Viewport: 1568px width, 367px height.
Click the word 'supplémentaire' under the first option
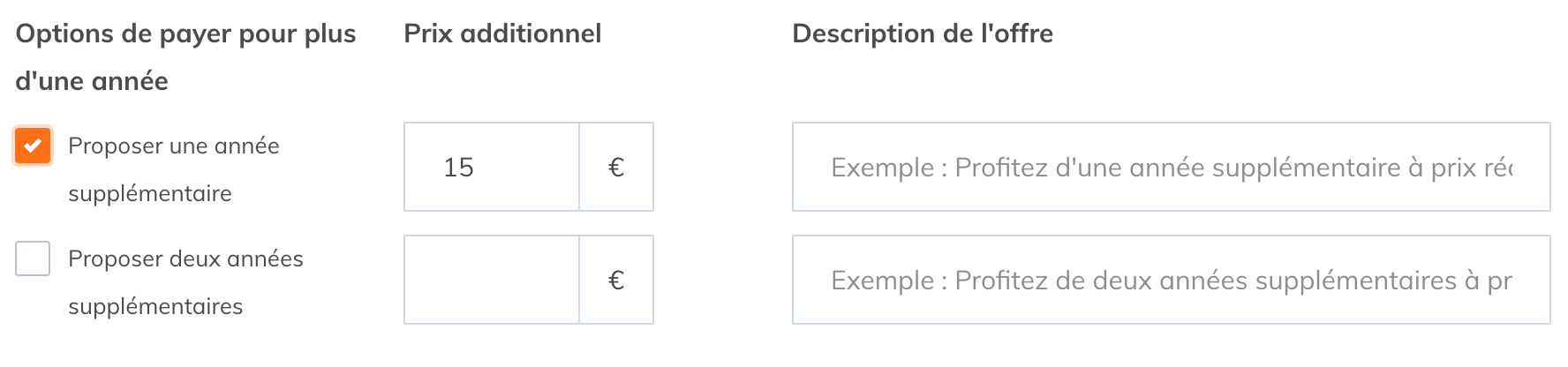pyautogui.click(x=150, y=193)
